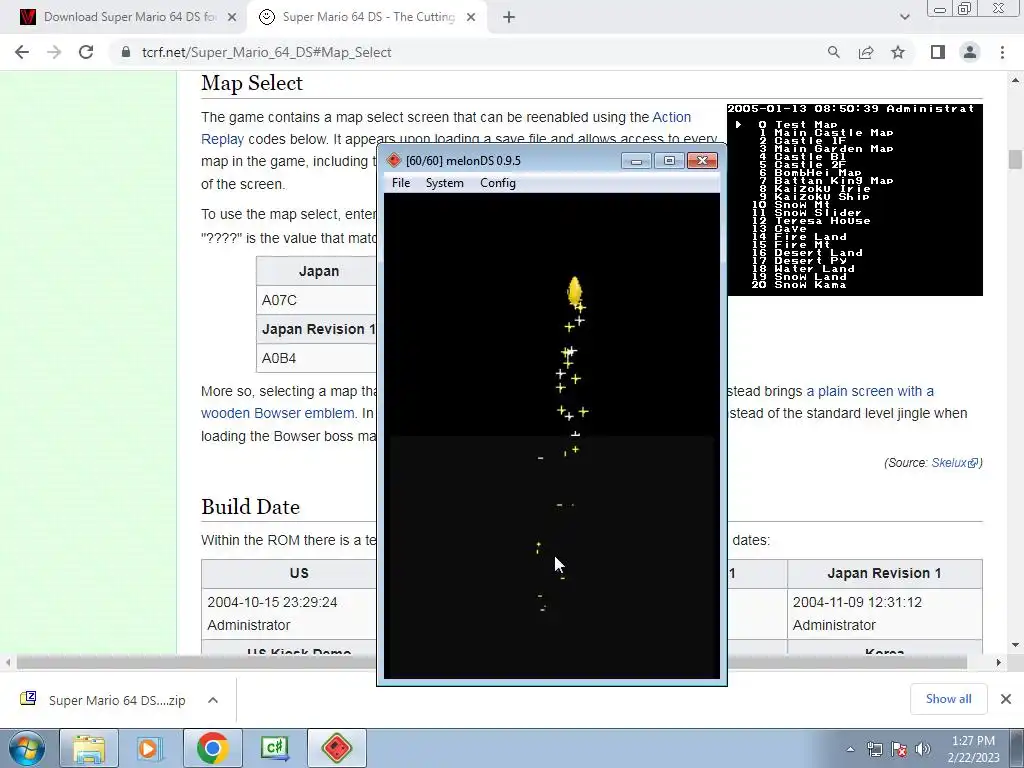The width and height of the screenshot is (1024, 768).
Task: Select the A0B4 table cell
Action: [317, 358]
